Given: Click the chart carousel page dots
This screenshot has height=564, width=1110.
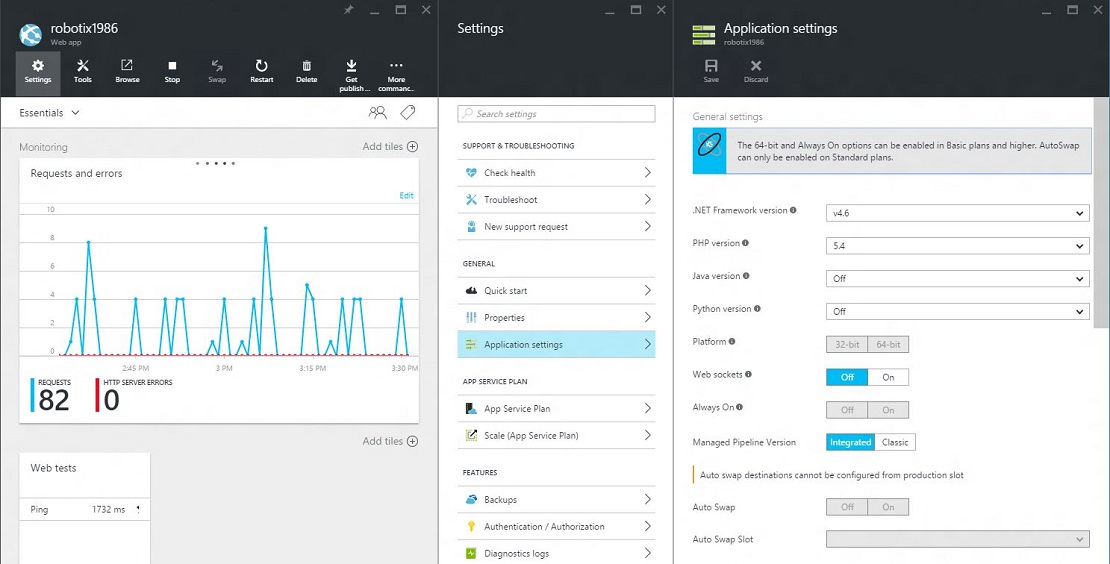Looking at the screenshot, I should tap(215, 163).
